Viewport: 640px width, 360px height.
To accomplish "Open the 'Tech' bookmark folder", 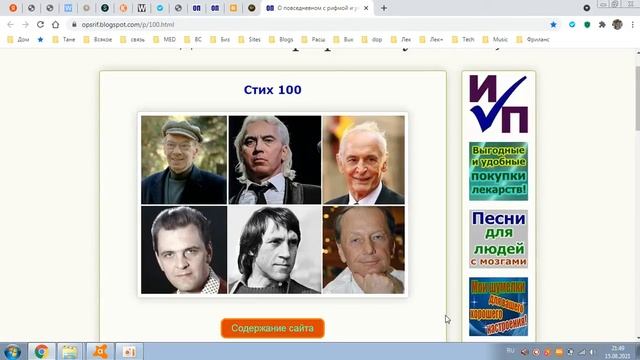I will 464,40.
